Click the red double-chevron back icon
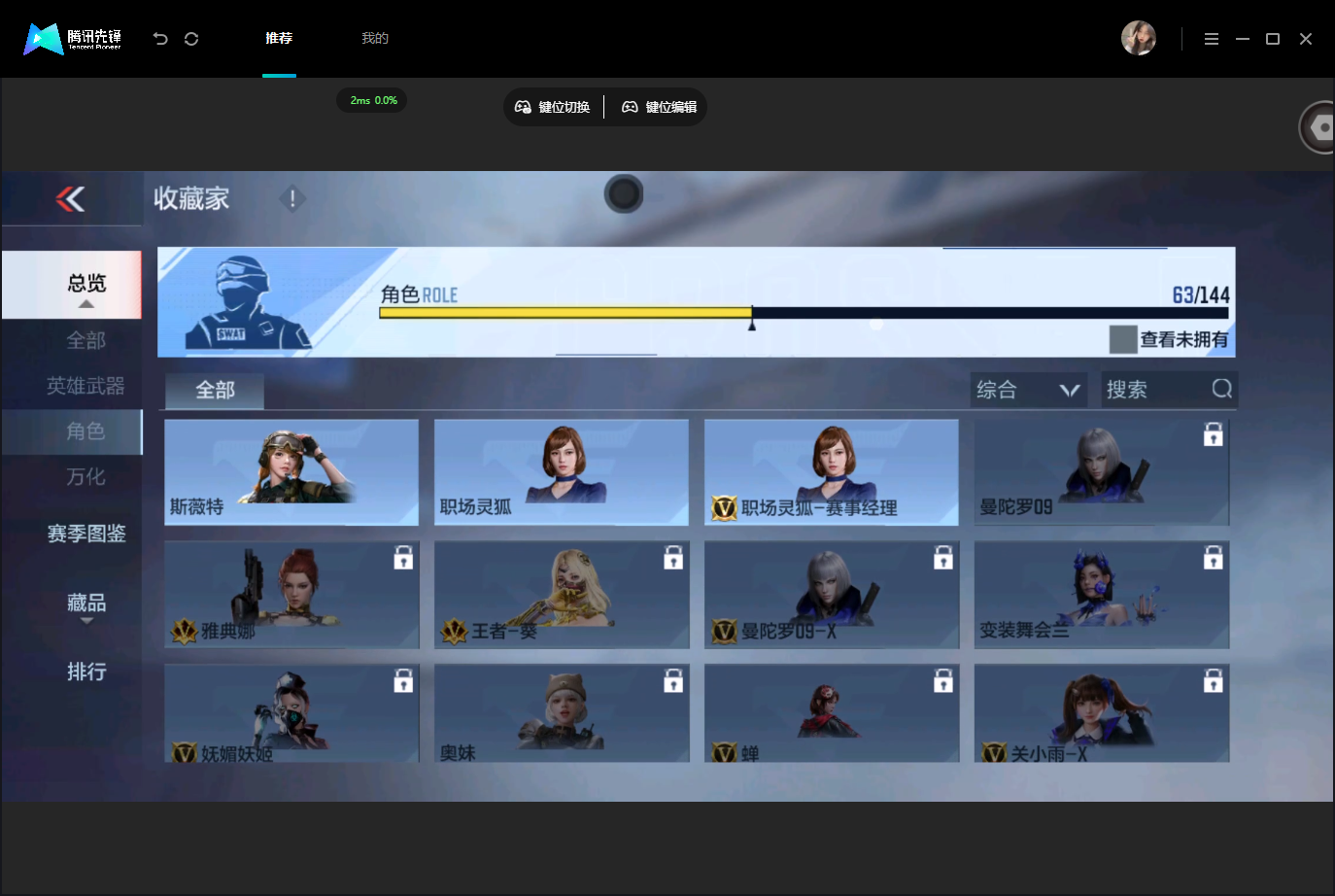Image resolution: width=1335 pixels, height=896 pixels. 70,199
